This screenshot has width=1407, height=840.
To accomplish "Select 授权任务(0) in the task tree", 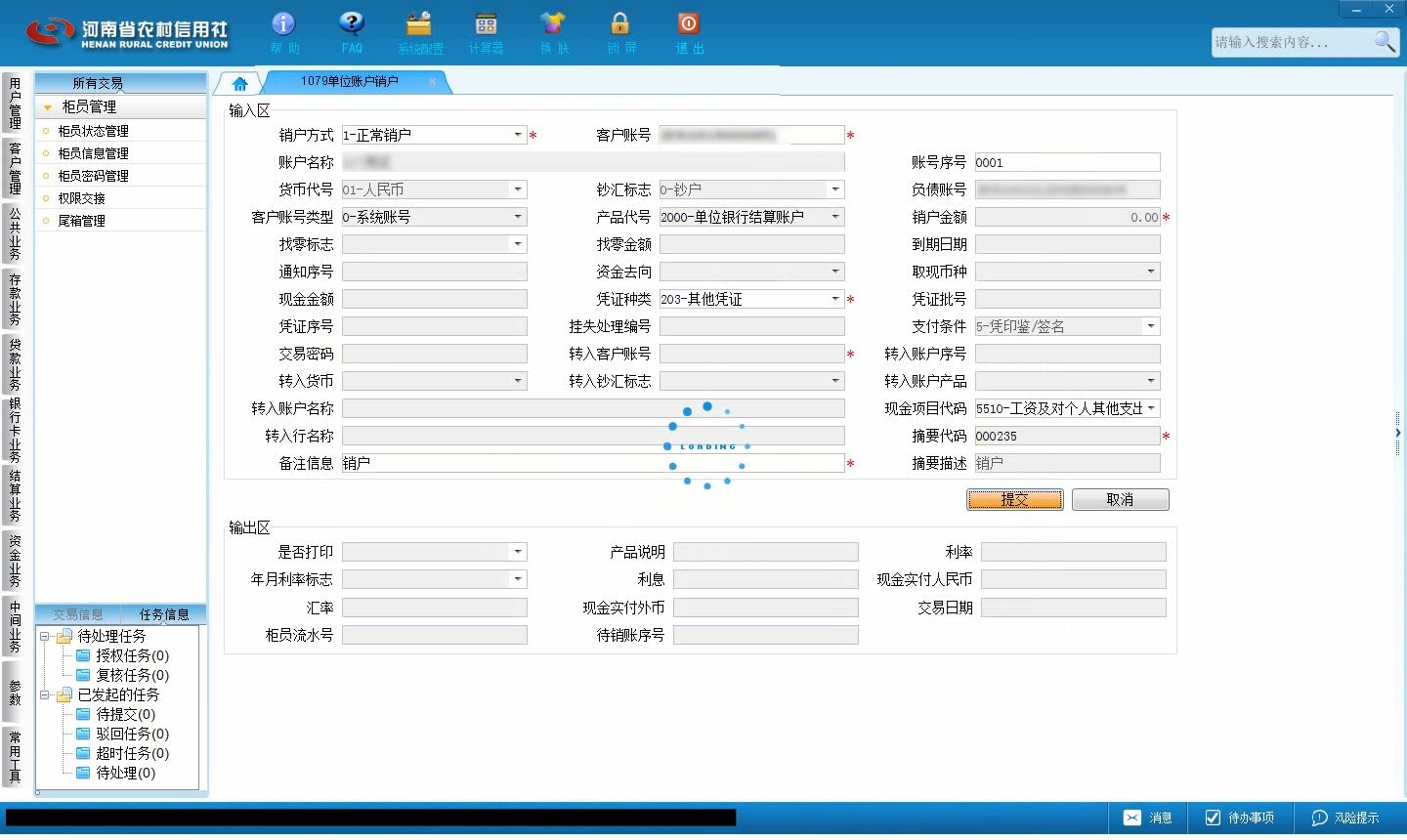I will (x=132, y=655).
